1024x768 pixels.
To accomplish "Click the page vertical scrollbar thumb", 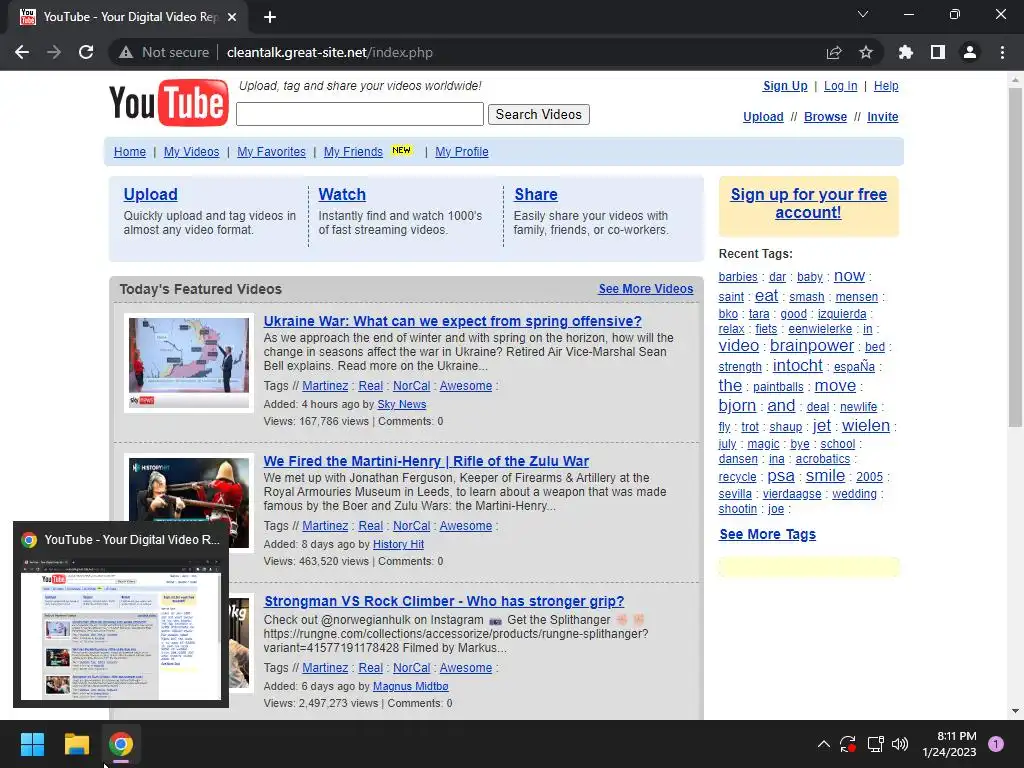I will (x=1016, y=258).
